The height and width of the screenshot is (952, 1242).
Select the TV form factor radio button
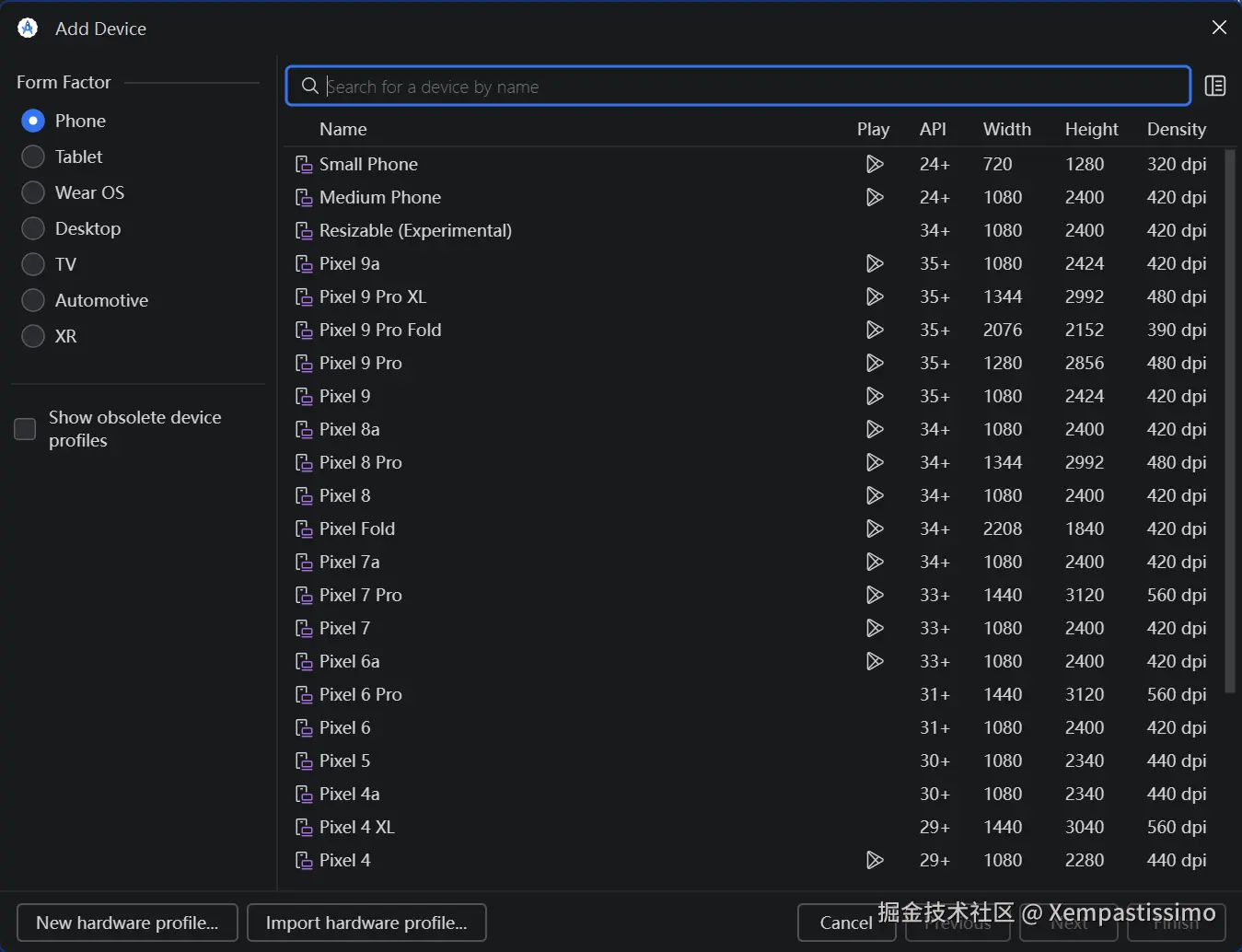point(33,264)
